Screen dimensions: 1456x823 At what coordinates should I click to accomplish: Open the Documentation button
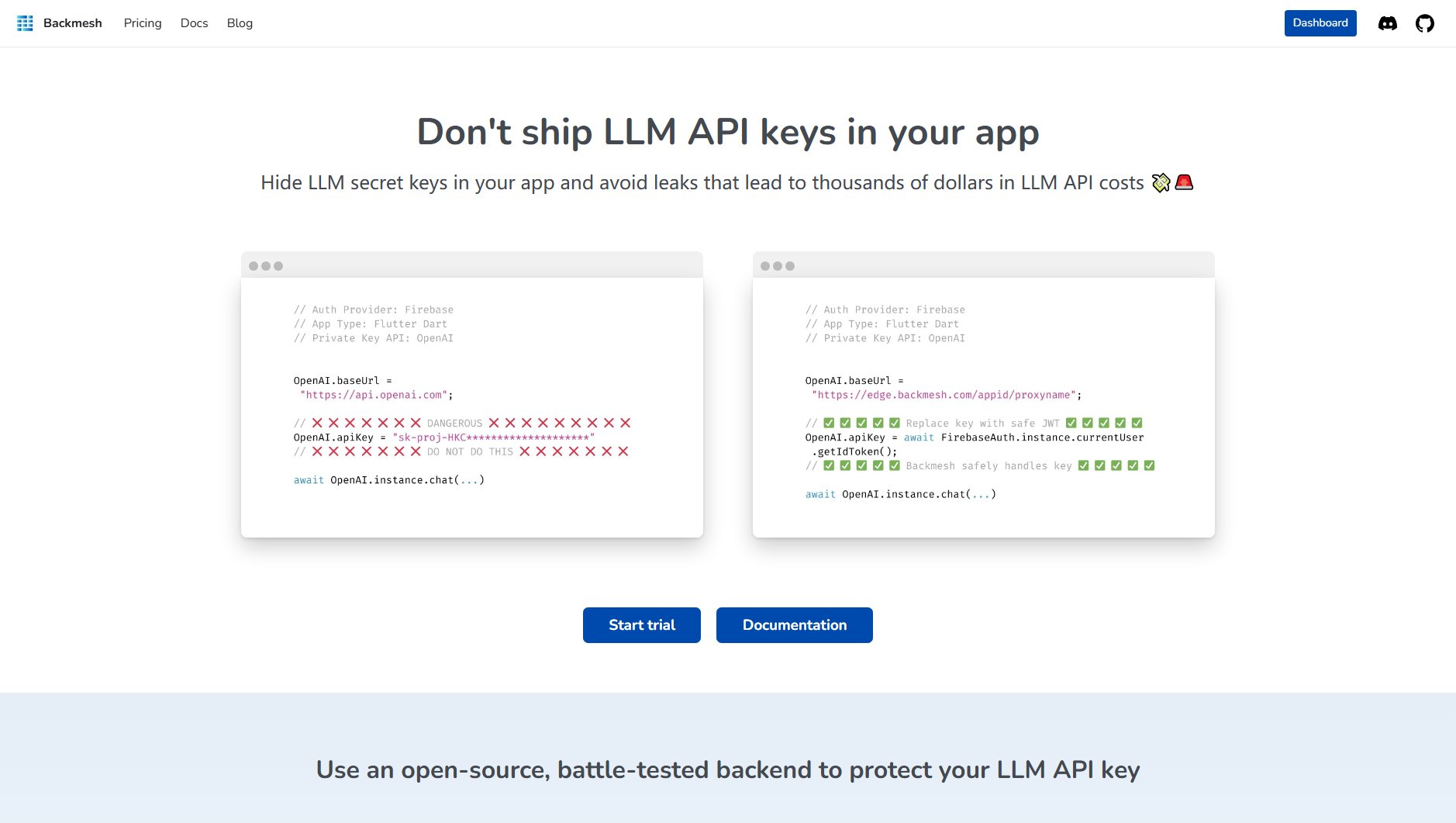click(x=794, y=625)
